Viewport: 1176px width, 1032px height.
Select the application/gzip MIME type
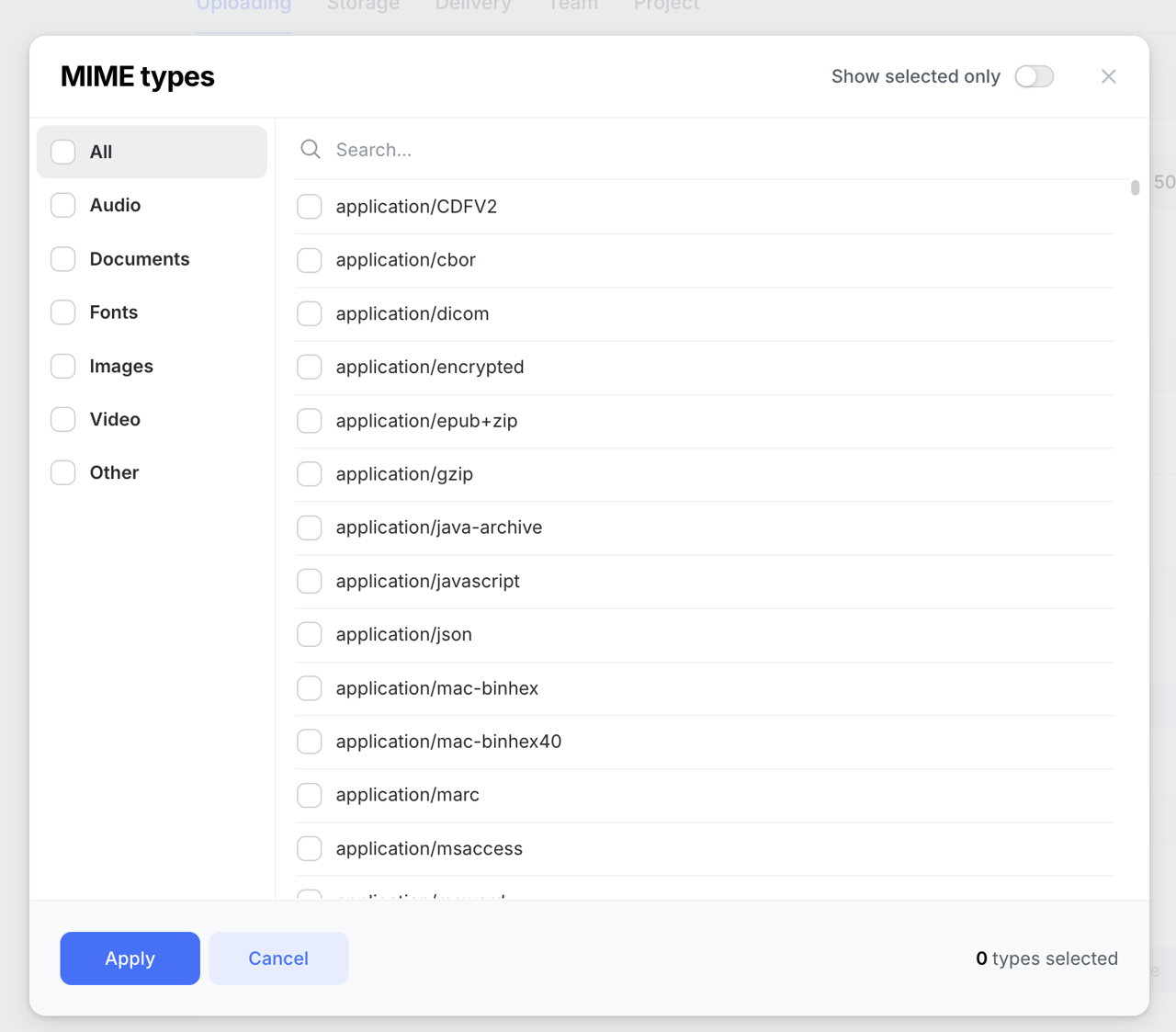coord(309,474)
